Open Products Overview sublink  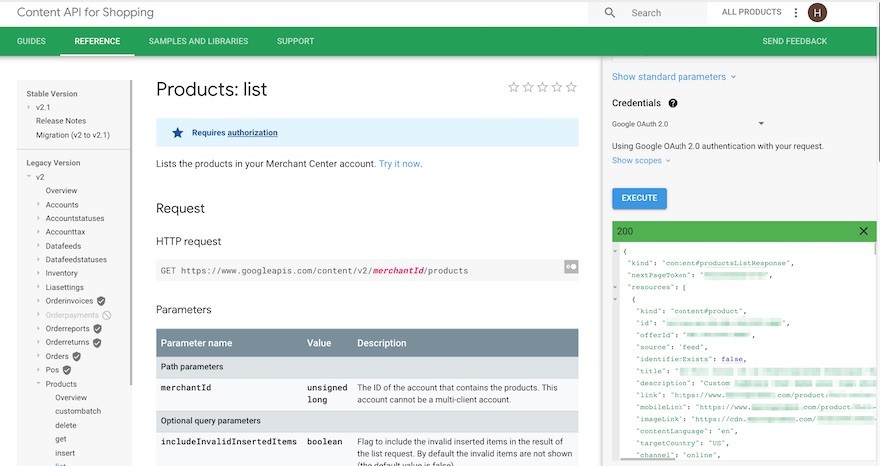(x=71, y=398)
